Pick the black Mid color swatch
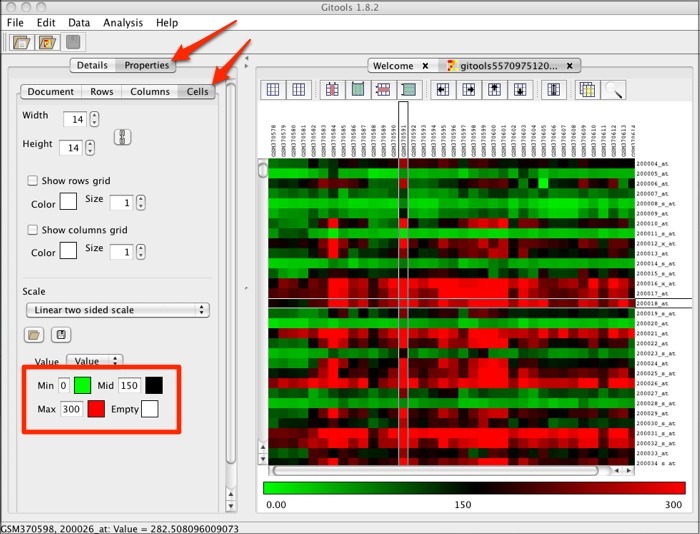 (x=154, y=385)
